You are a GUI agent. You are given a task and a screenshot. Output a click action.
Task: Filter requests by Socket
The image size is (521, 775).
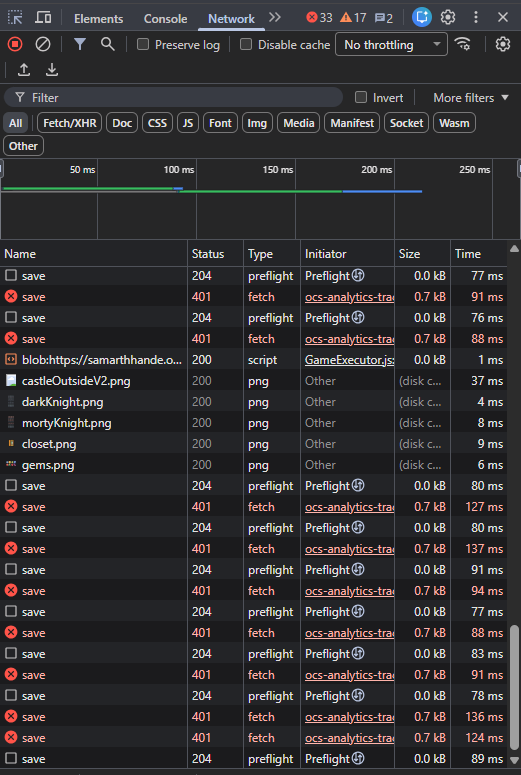406,123
